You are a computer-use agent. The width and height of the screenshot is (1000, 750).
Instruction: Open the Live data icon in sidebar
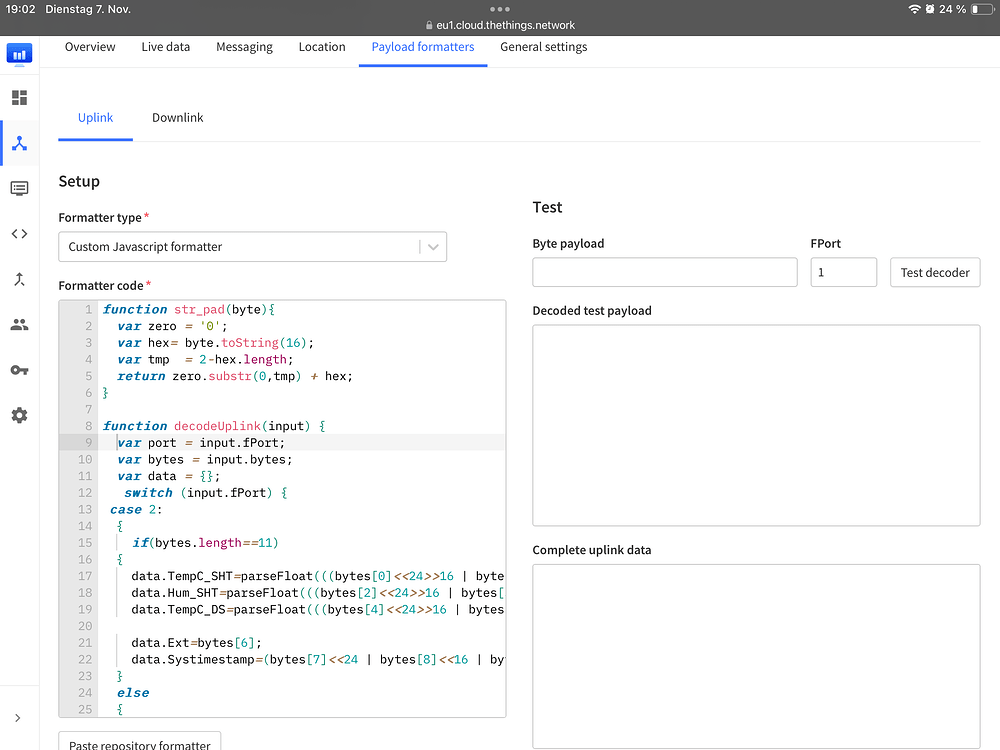(x=19, y=189)
